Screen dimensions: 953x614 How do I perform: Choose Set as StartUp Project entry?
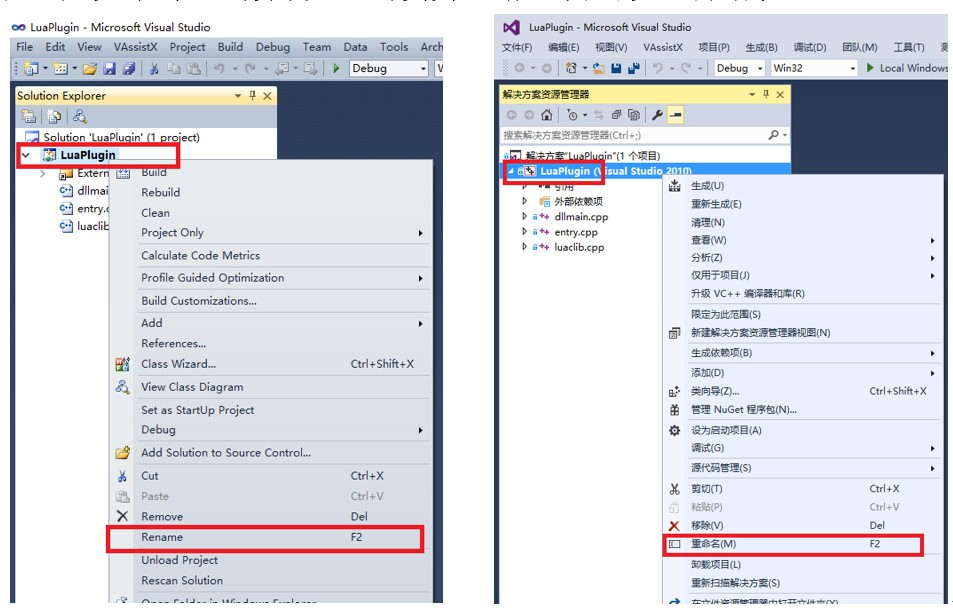click(270, 410)
